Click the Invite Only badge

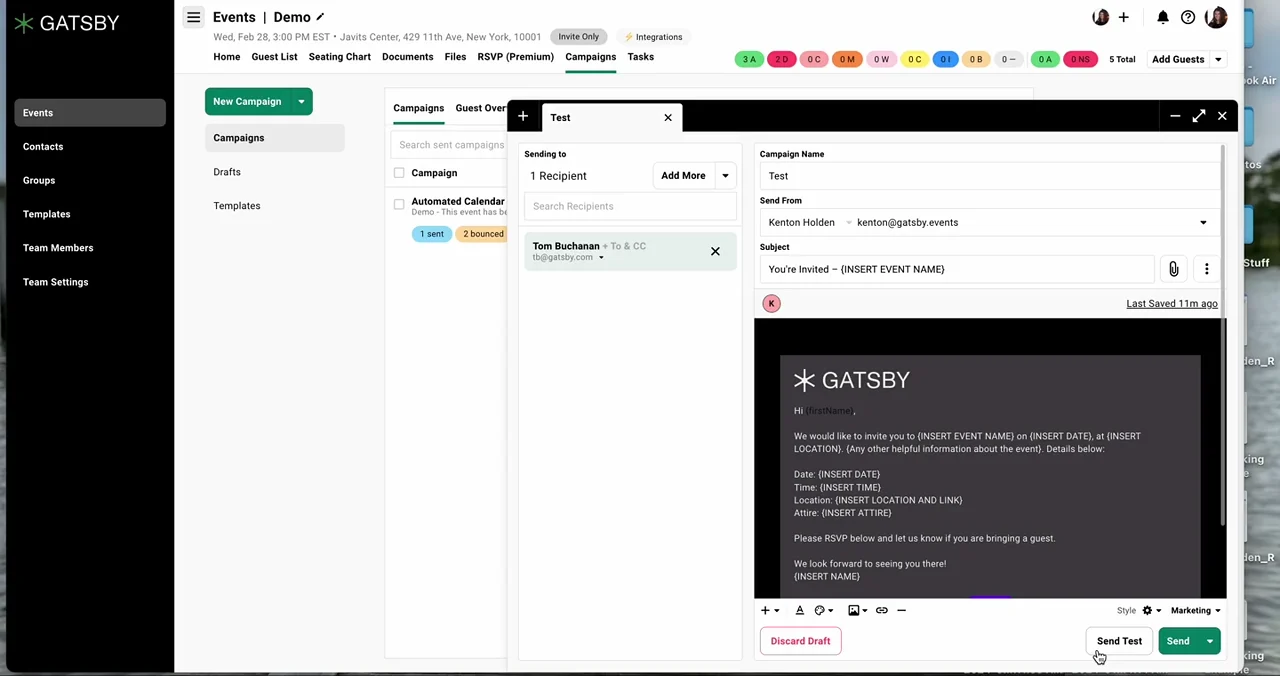[579, 37]
